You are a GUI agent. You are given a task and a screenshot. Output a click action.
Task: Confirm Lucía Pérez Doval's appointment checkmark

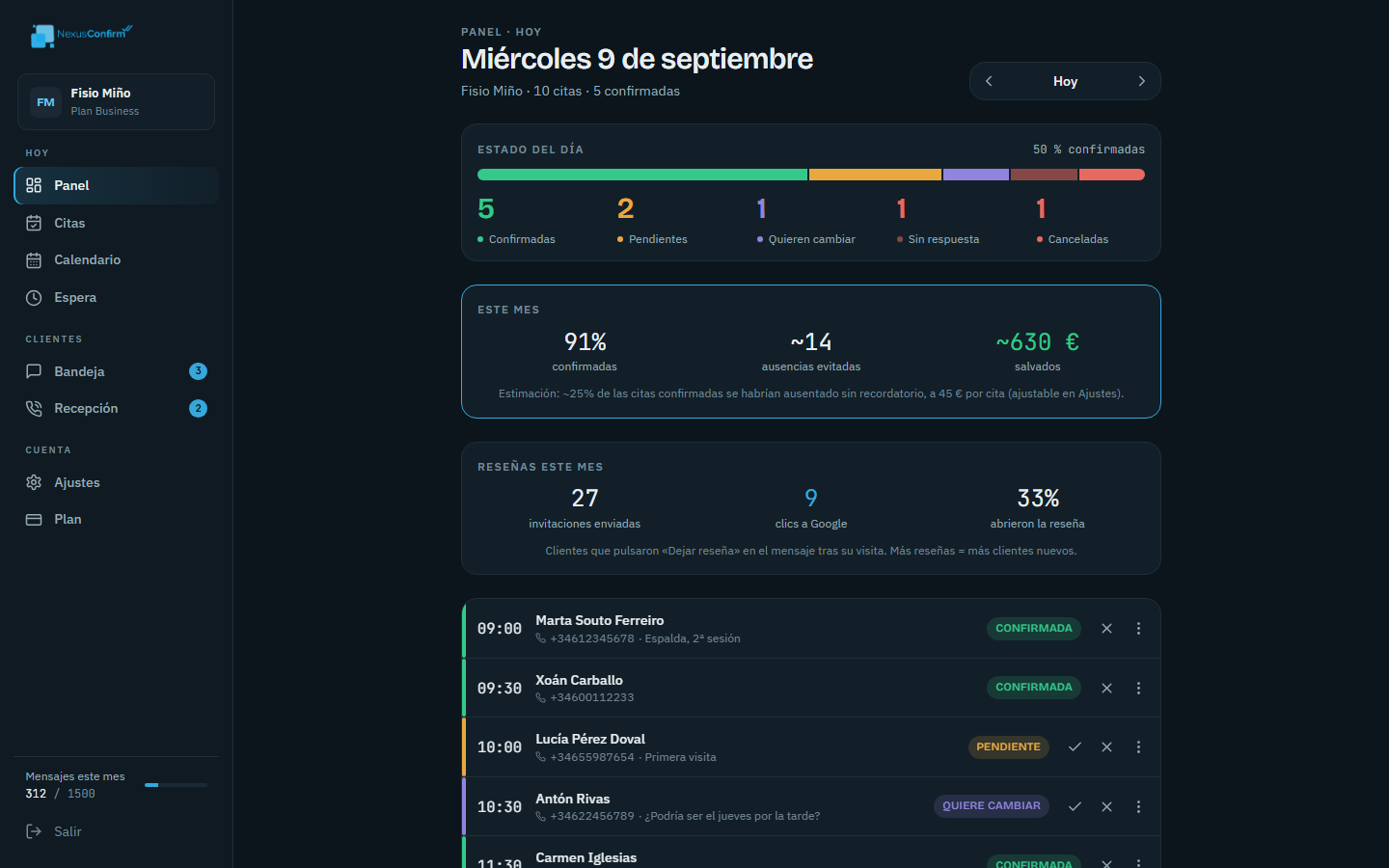[1075, 747]
